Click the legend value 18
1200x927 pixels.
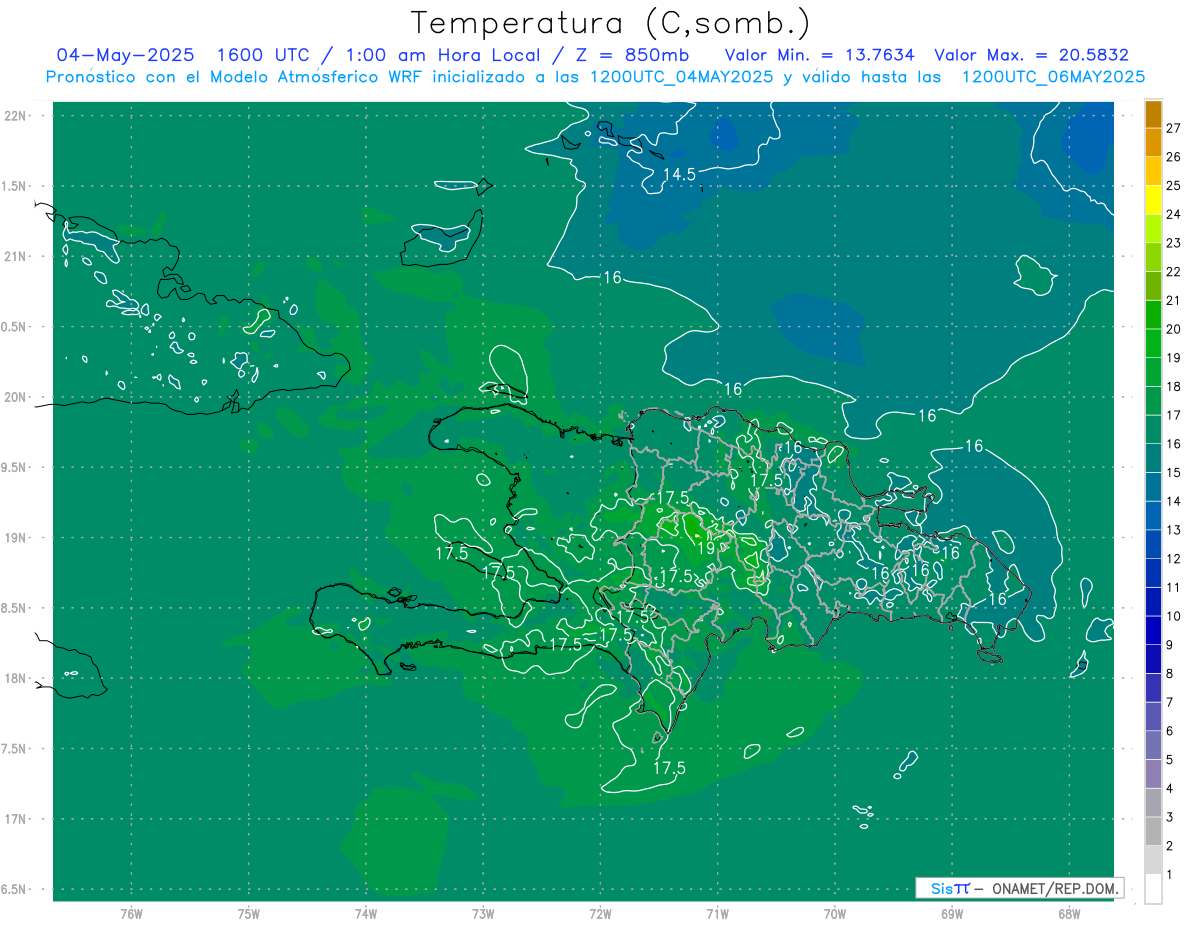[1175, 386]
